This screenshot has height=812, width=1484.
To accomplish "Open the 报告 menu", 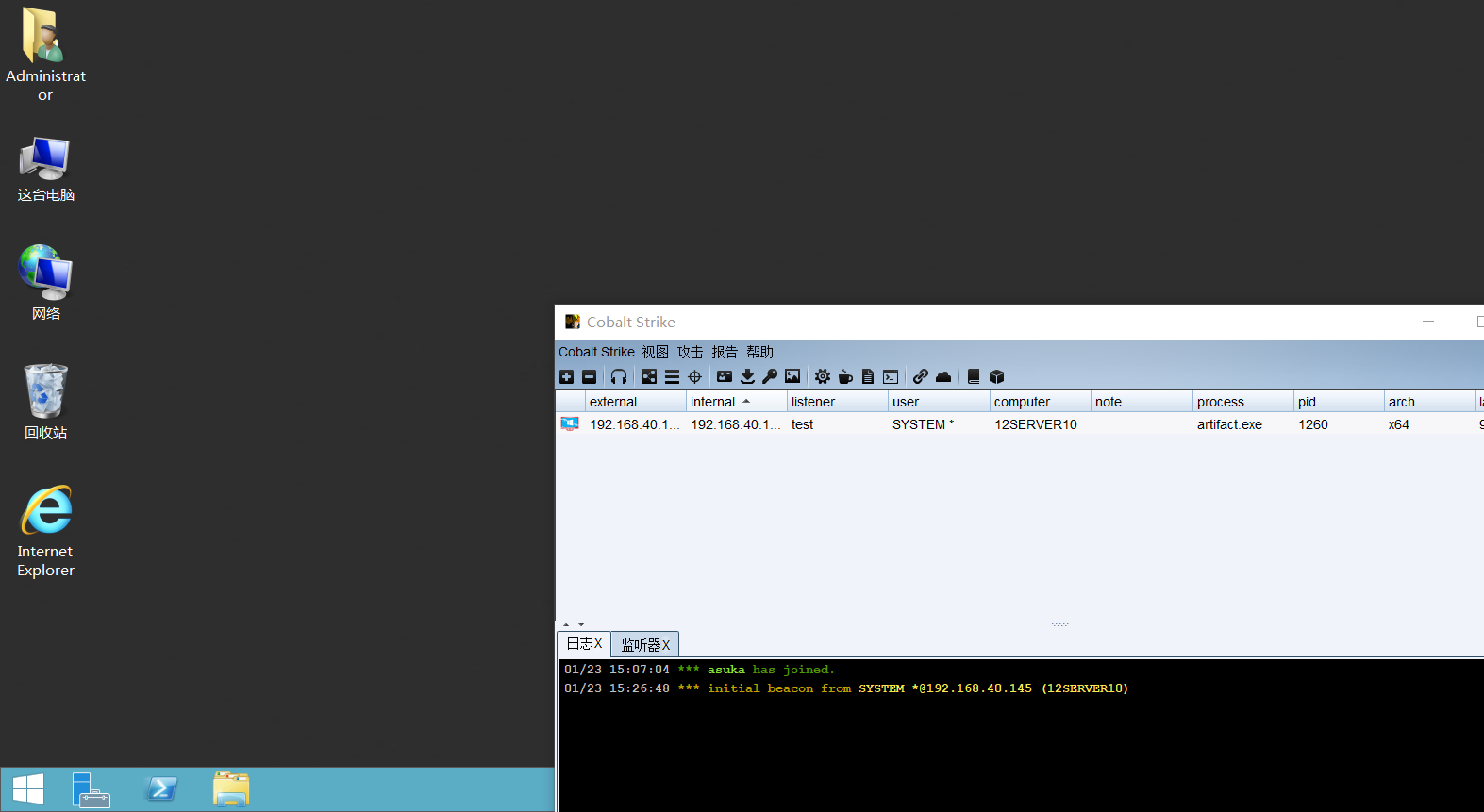I will tap(725, 352).
